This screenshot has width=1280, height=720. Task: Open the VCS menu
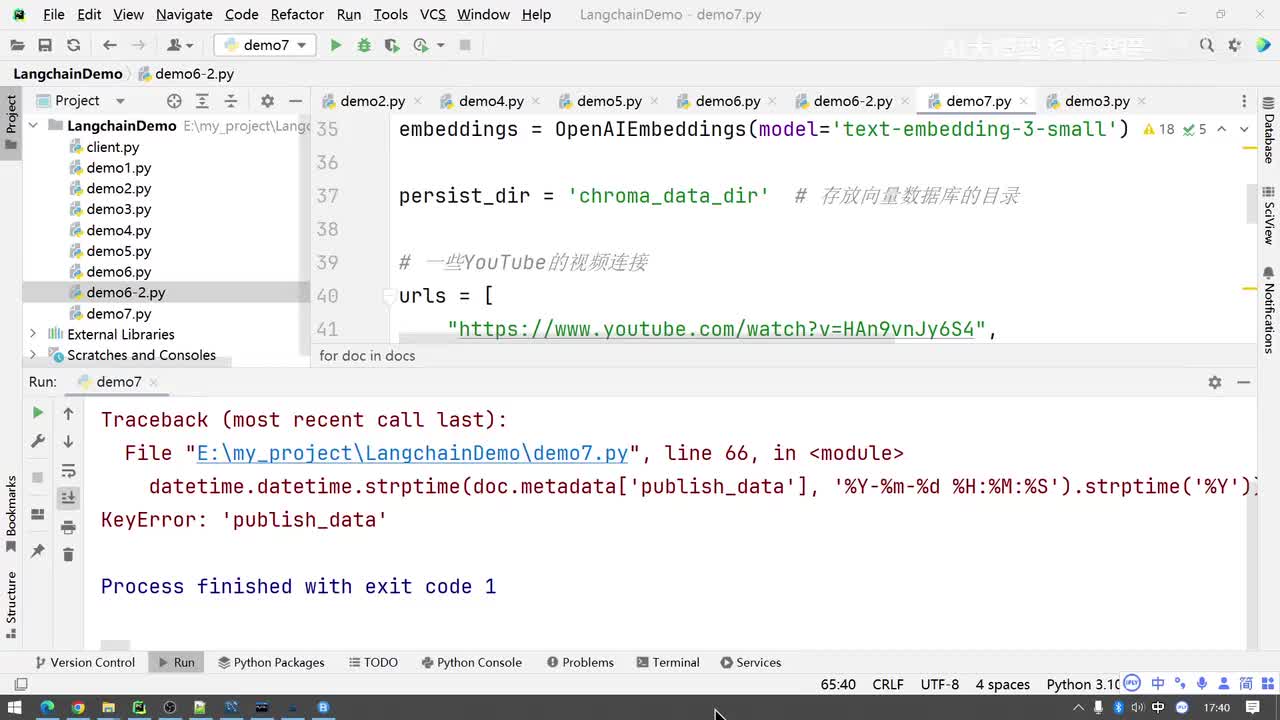[433, 14]
